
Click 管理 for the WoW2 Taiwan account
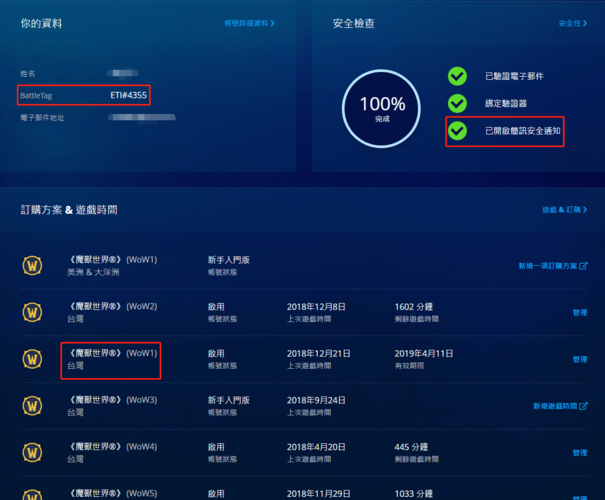tap(580, 312)
